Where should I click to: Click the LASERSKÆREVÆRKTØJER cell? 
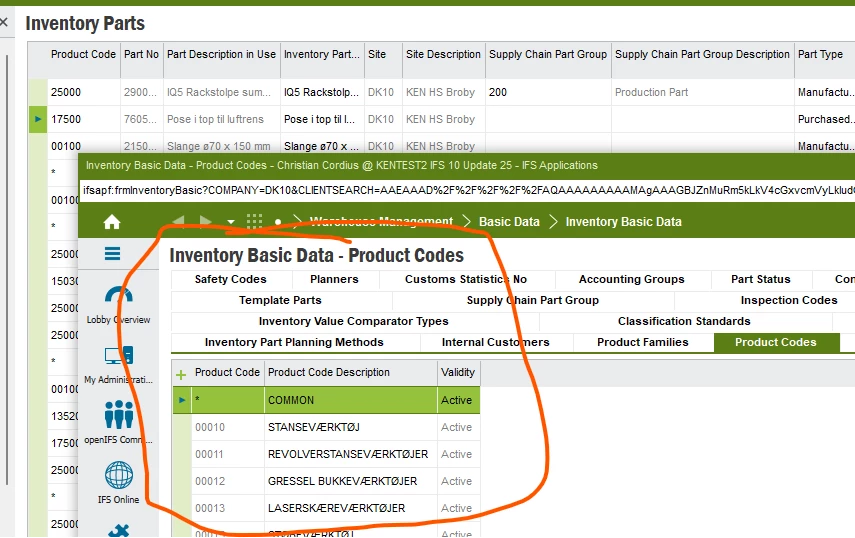pos(351,508)
